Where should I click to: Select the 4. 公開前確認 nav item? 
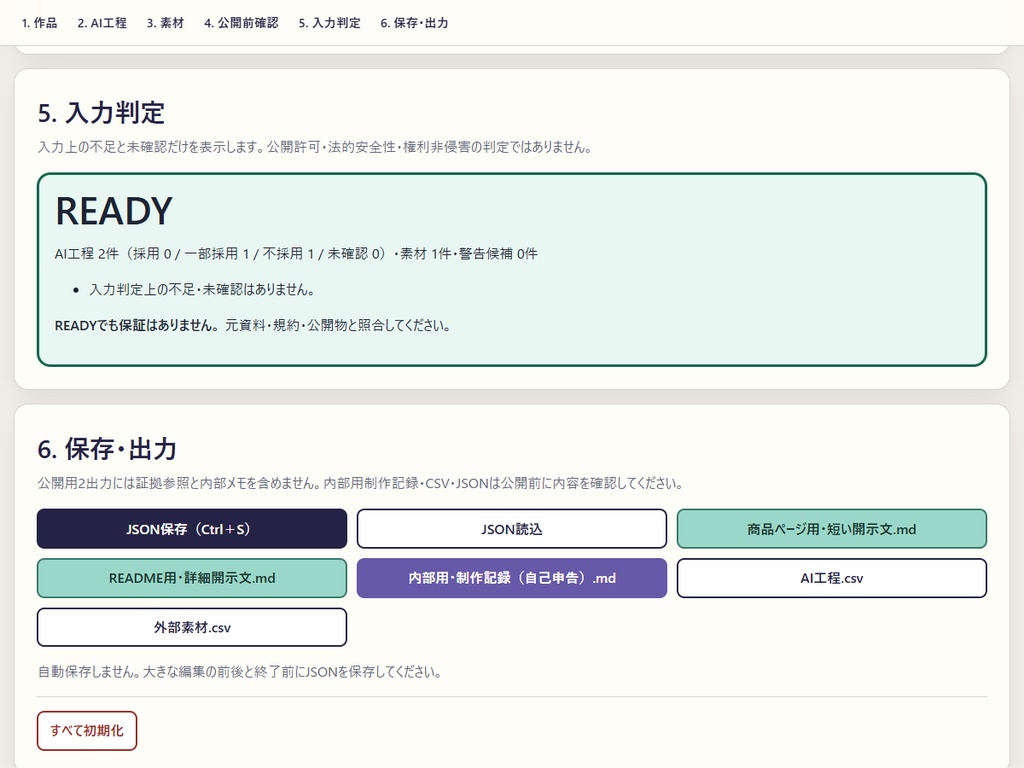(x=241, y=23)
